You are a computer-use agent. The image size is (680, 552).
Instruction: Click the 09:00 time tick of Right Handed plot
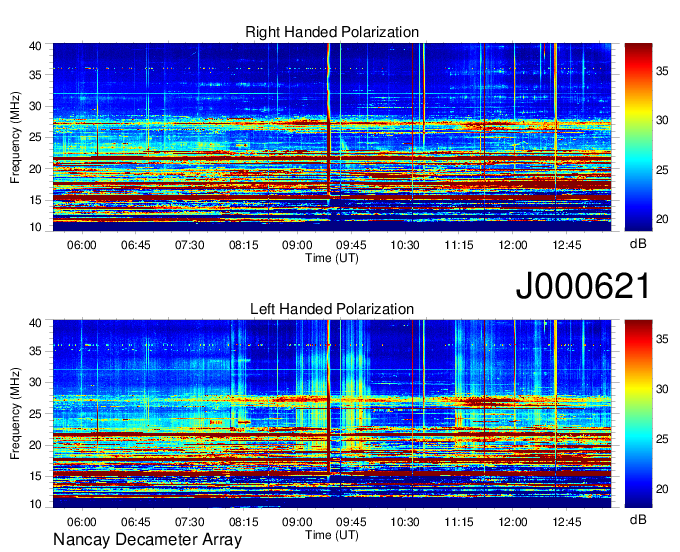(298, 245)
